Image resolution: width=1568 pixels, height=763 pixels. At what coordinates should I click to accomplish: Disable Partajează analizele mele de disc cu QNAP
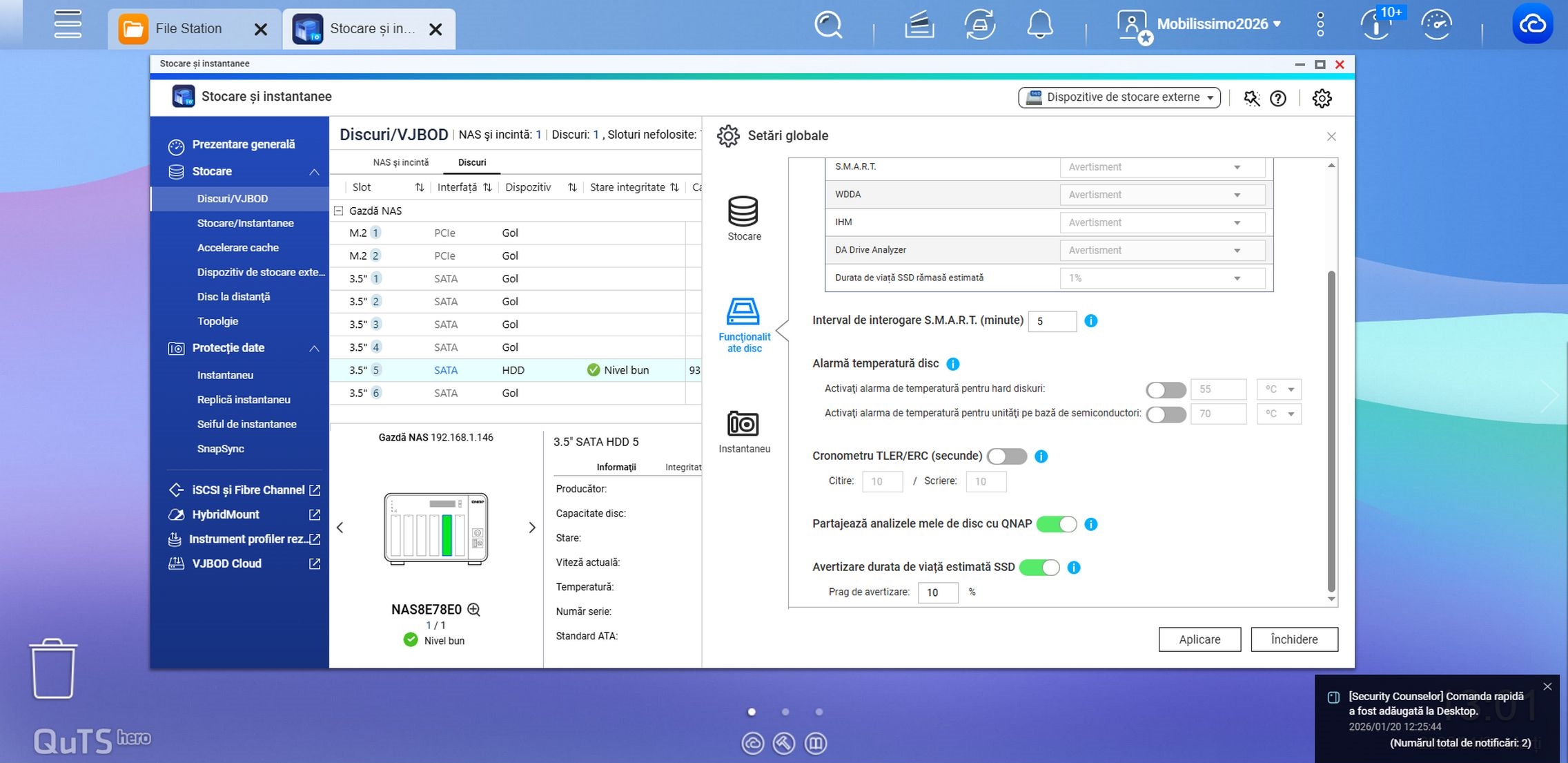tap(1056, 524)
